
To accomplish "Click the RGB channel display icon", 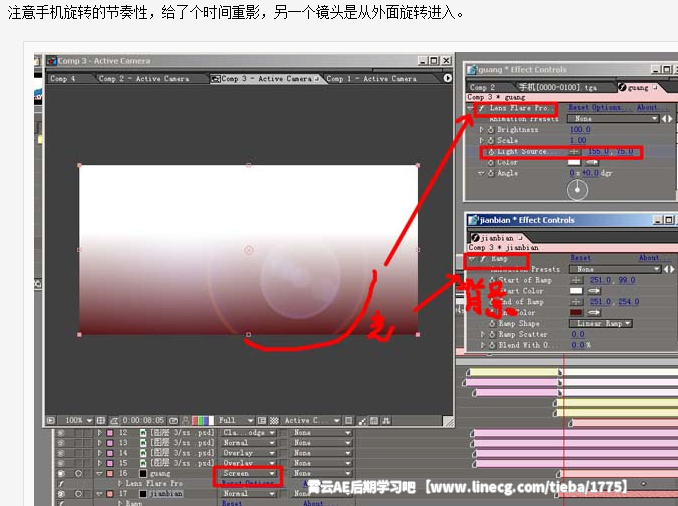I will [203, 420].
